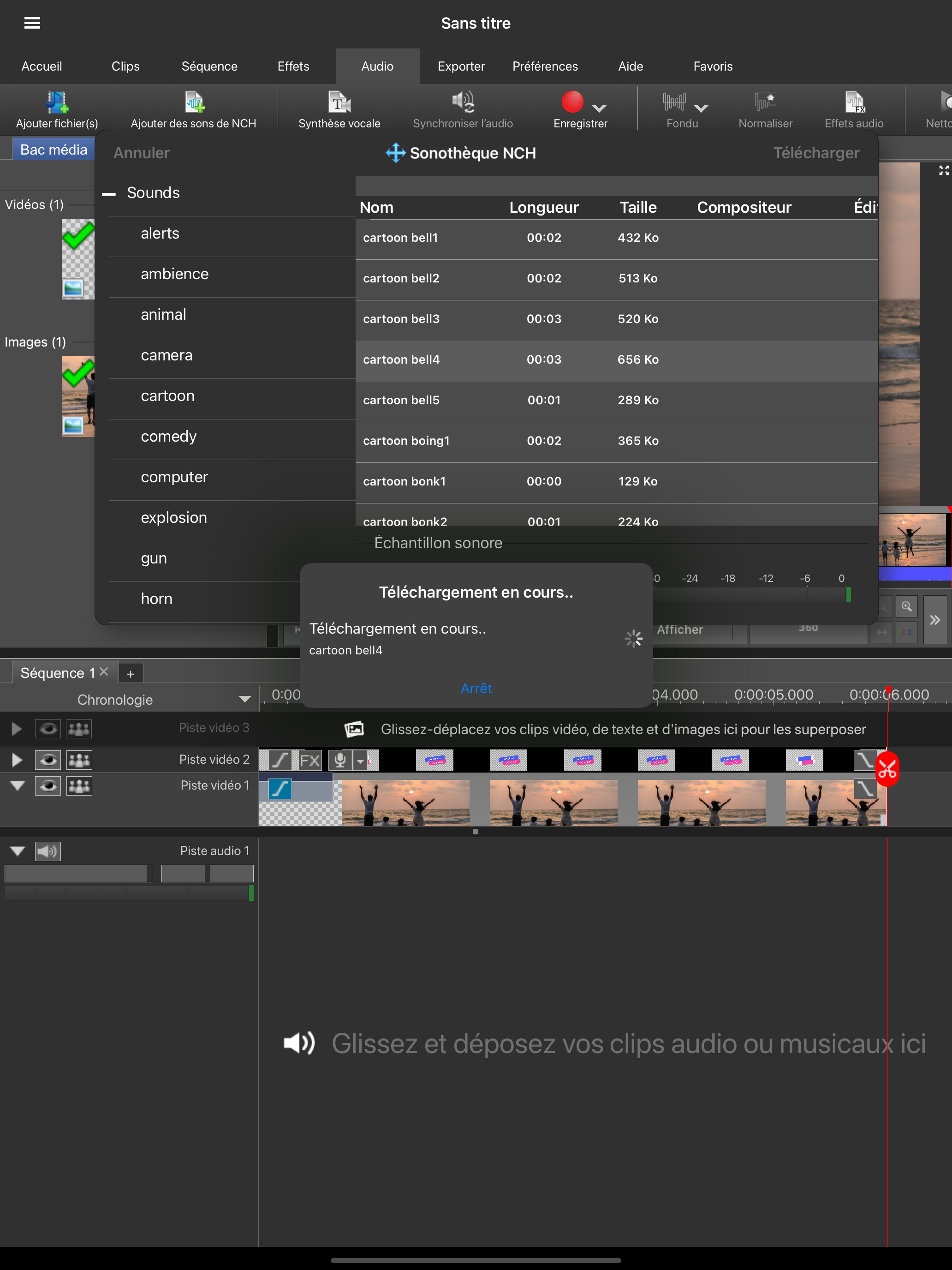This screenshot has width=952, height=1270.
Task: Select image thumbnail in Images bin
Action: (78, 396)
